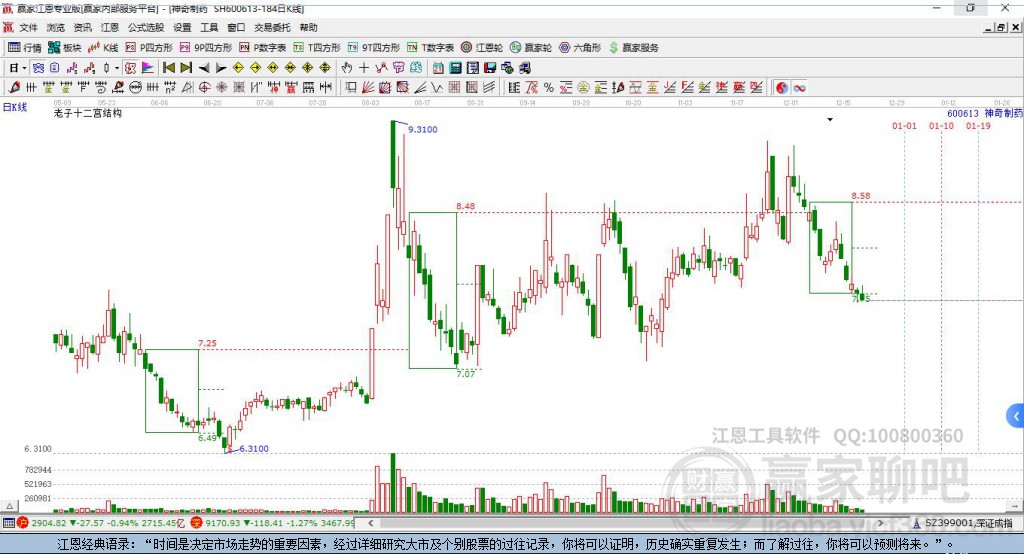
Task: Click the red floppy disk save icon
Action: click(490, 68)
